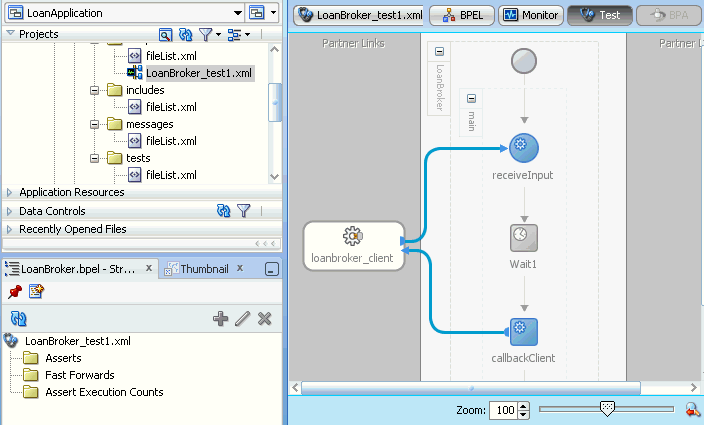
Task: Open the Projects filter funnel icon
Action: point(205,35)
